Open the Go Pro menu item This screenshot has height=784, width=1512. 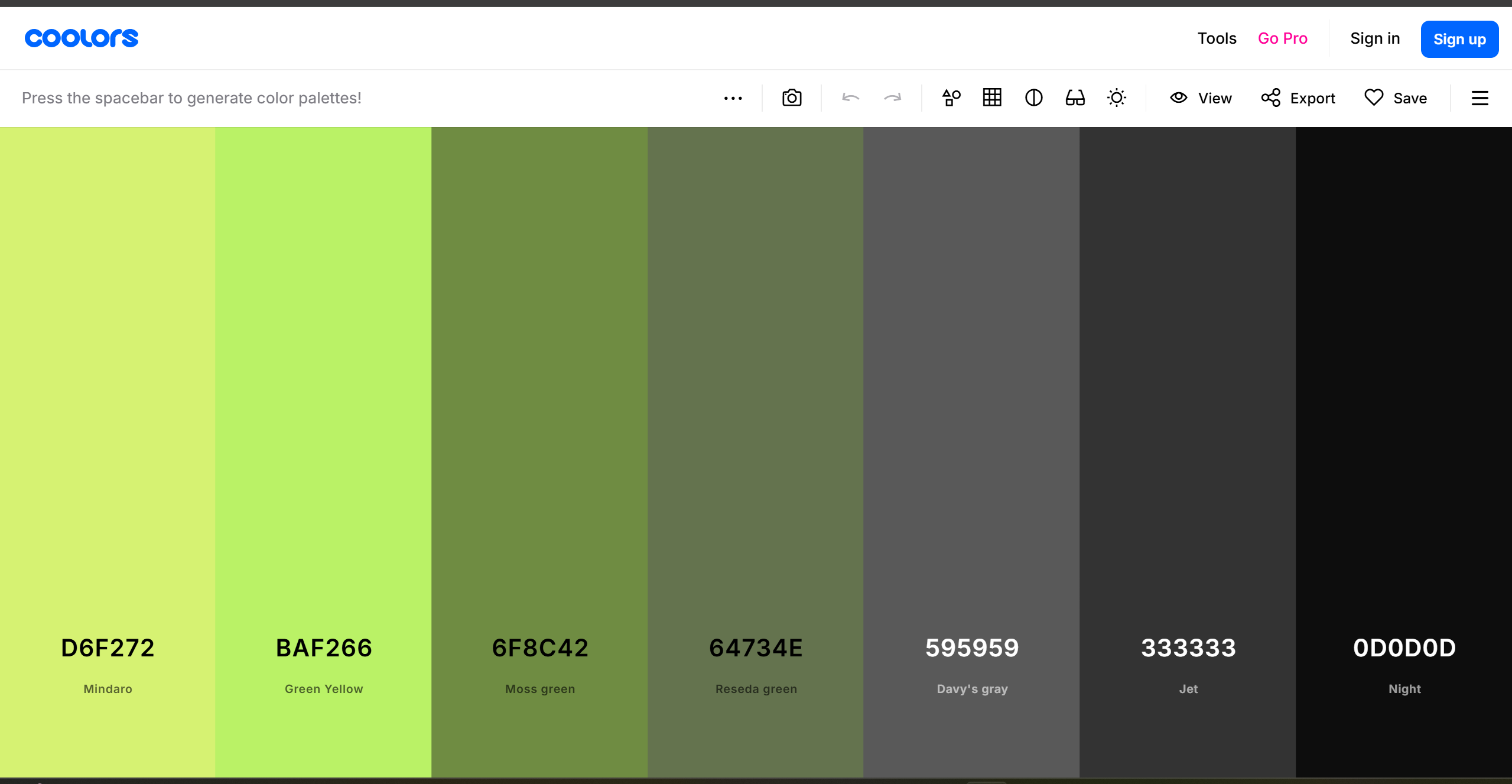click(1282, 38)
